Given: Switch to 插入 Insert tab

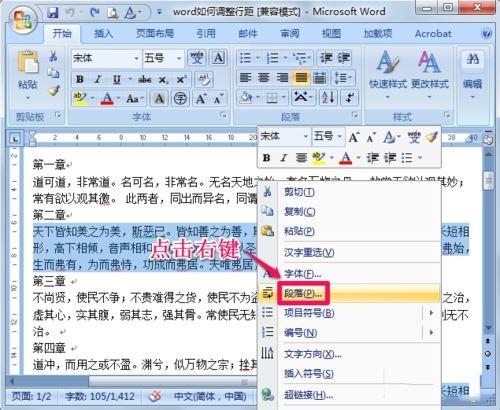Looking at the screenshot, I should click(104, 34).
